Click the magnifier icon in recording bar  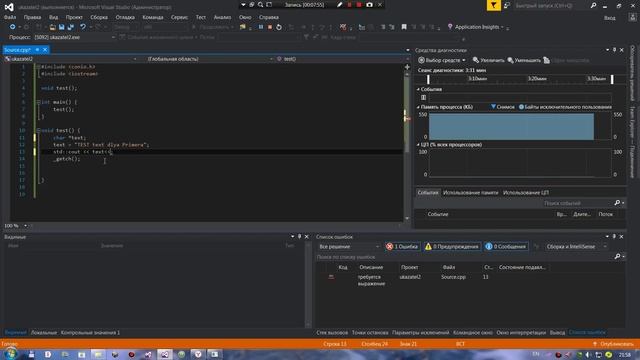coord(260,4)
